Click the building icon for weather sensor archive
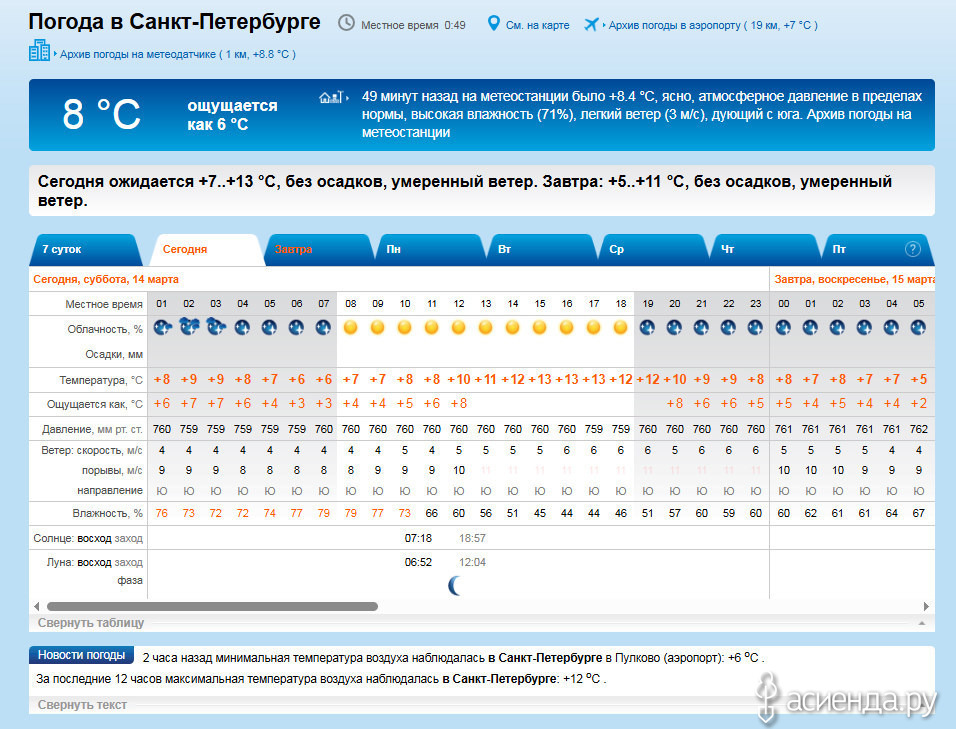Viewport: 956px width, 729px height. [39, 51]
